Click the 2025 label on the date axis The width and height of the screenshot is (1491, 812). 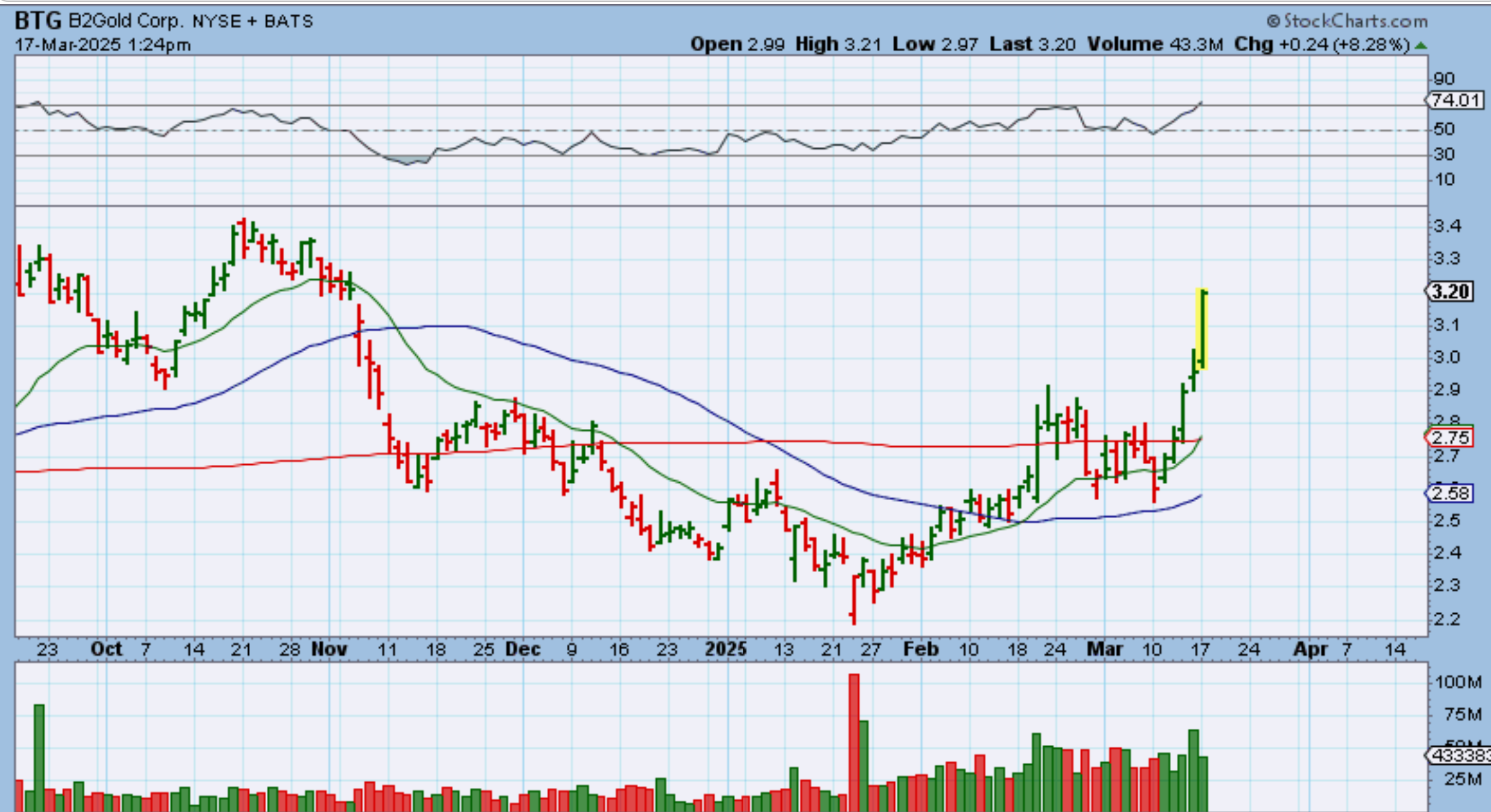click(x=725, y=649)
